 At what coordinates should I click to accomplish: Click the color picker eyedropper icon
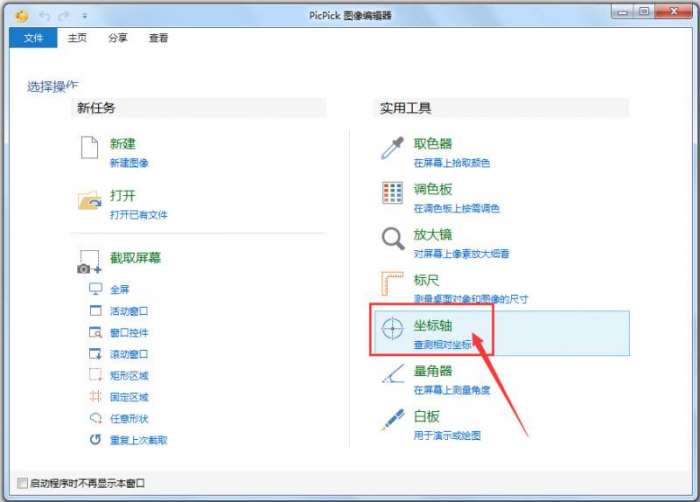[x=392, y=148]
